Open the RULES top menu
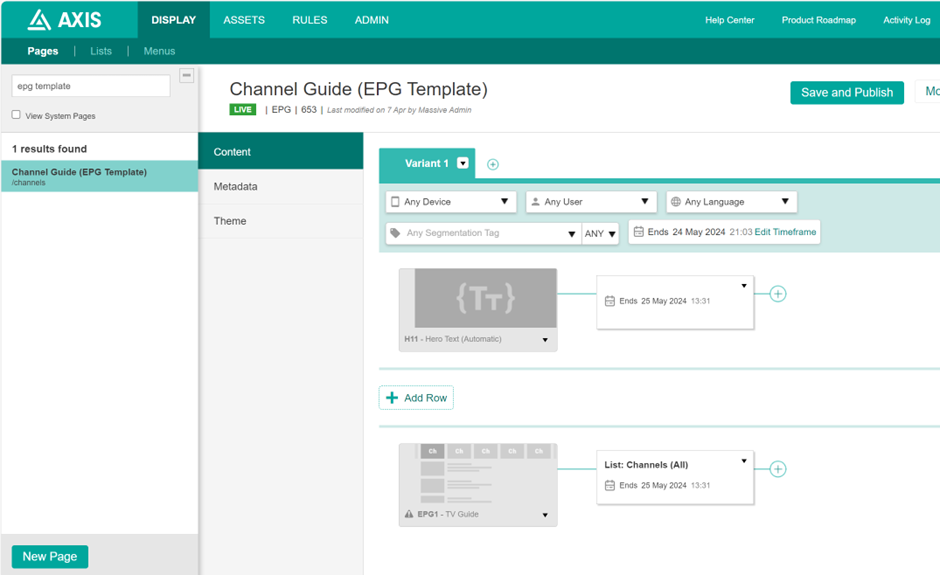This screenshot has height=575, width=940. tap(309, 20)
